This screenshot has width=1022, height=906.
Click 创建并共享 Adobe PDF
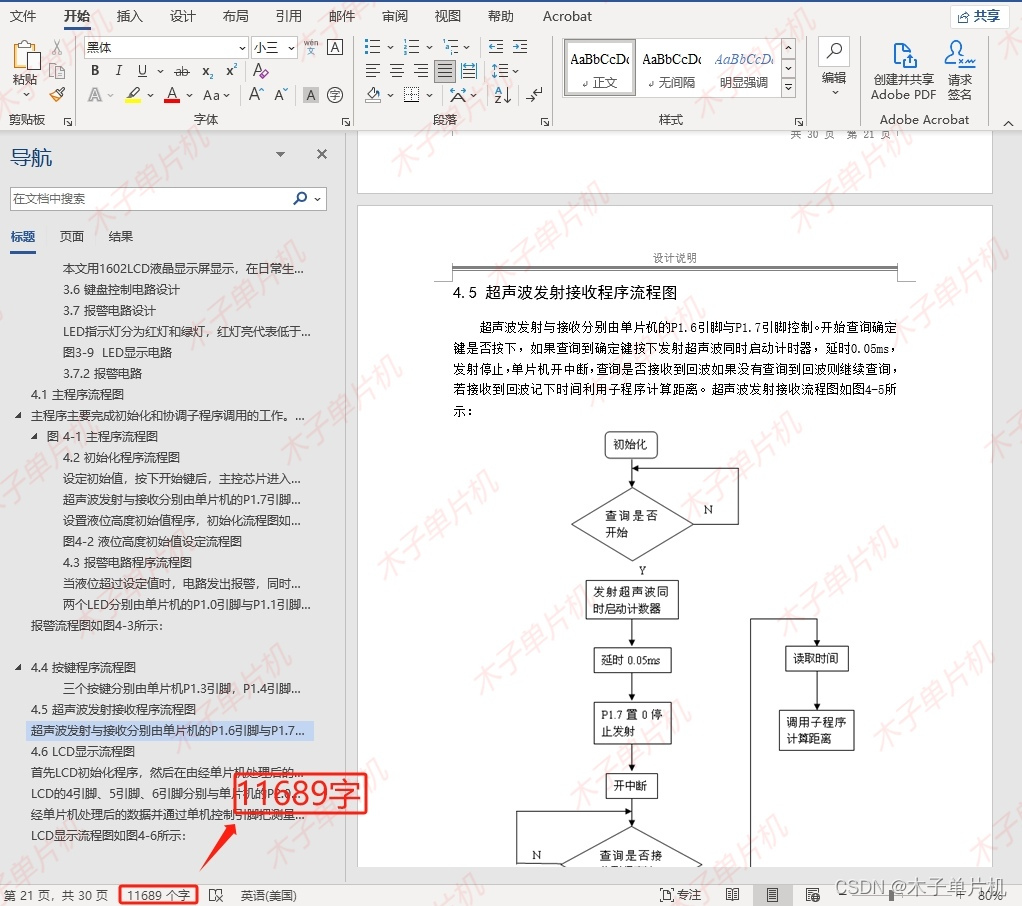point(903,71)
